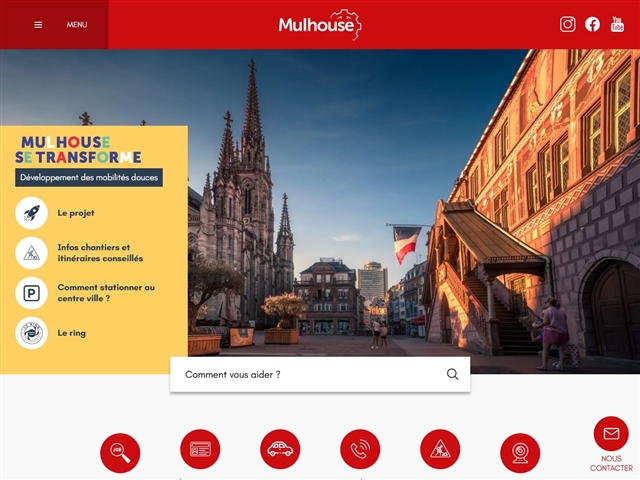
Task: Go to the Mulhouse logo homepage
Action: (x=320, y=24)
